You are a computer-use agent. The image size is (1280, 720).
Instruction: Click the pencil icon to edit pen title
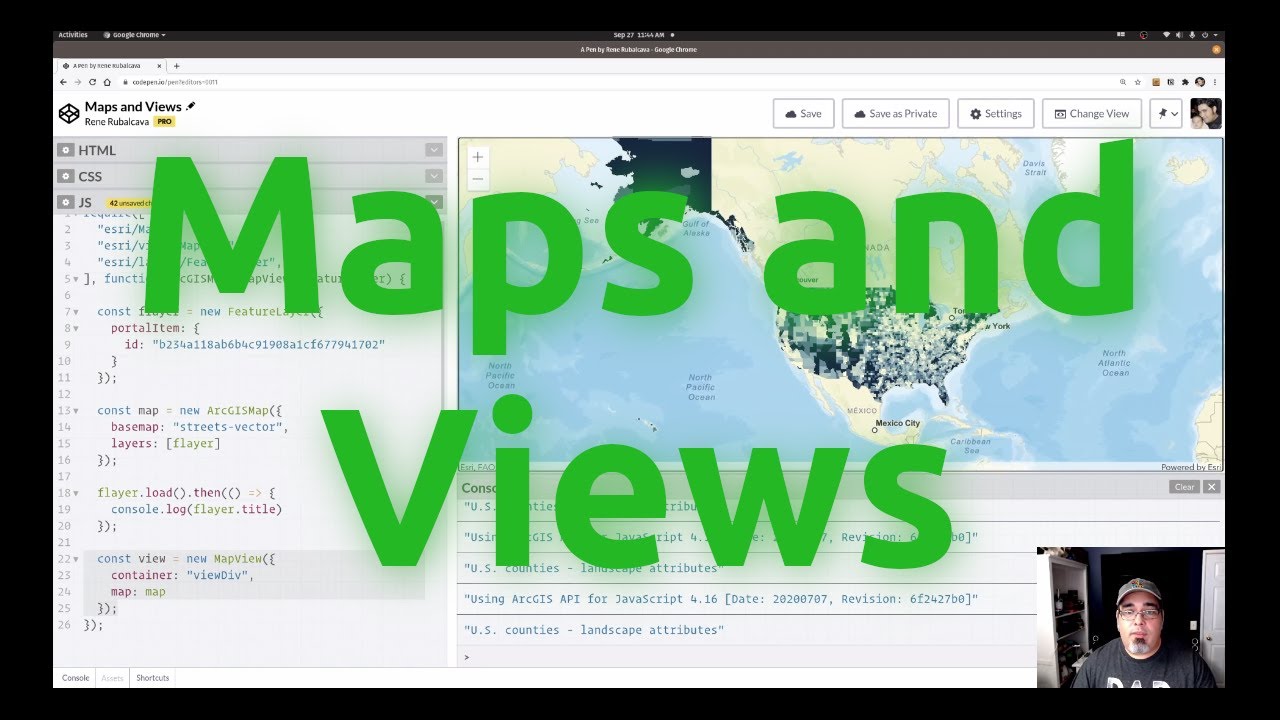tap(191, 106)
